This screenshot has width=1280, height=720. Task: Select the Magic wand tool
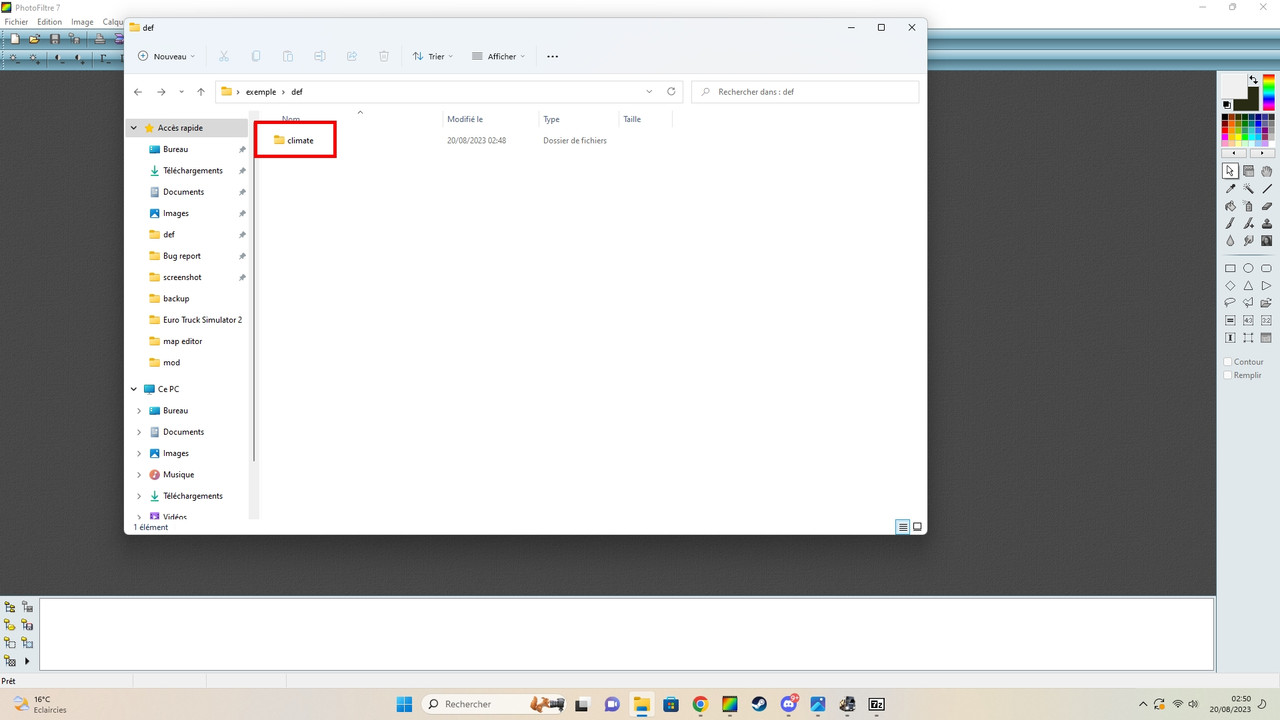coord(1248,188)
